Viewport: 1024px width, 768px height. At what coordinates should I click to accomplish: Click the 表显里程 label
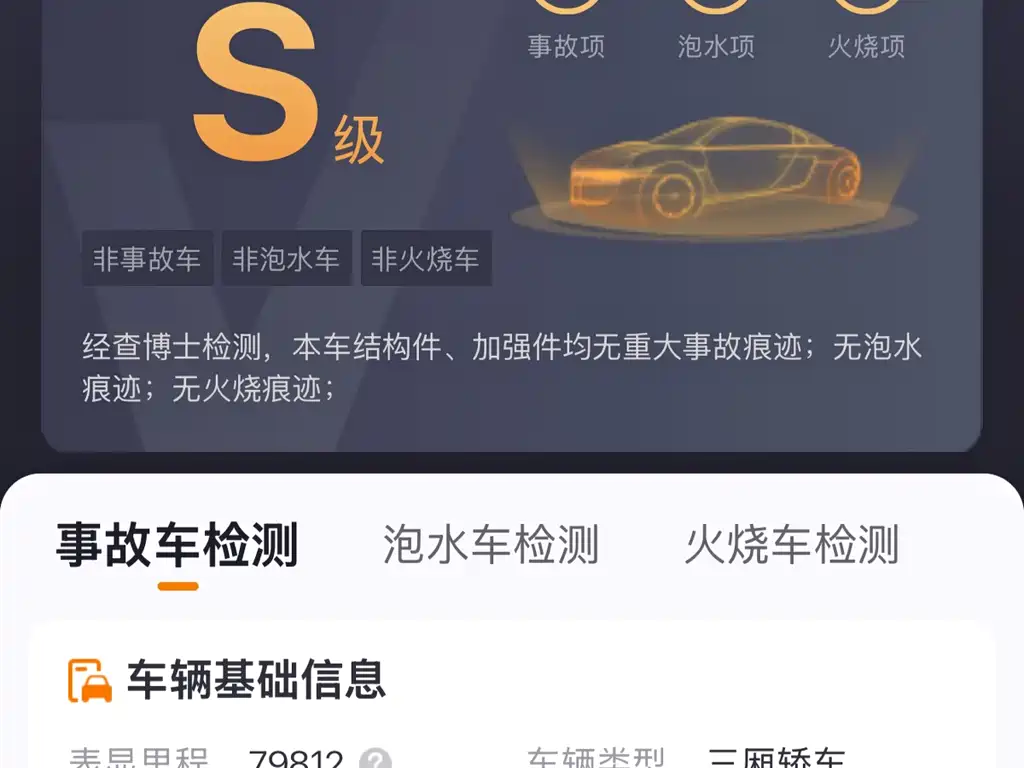click(138, 759)
